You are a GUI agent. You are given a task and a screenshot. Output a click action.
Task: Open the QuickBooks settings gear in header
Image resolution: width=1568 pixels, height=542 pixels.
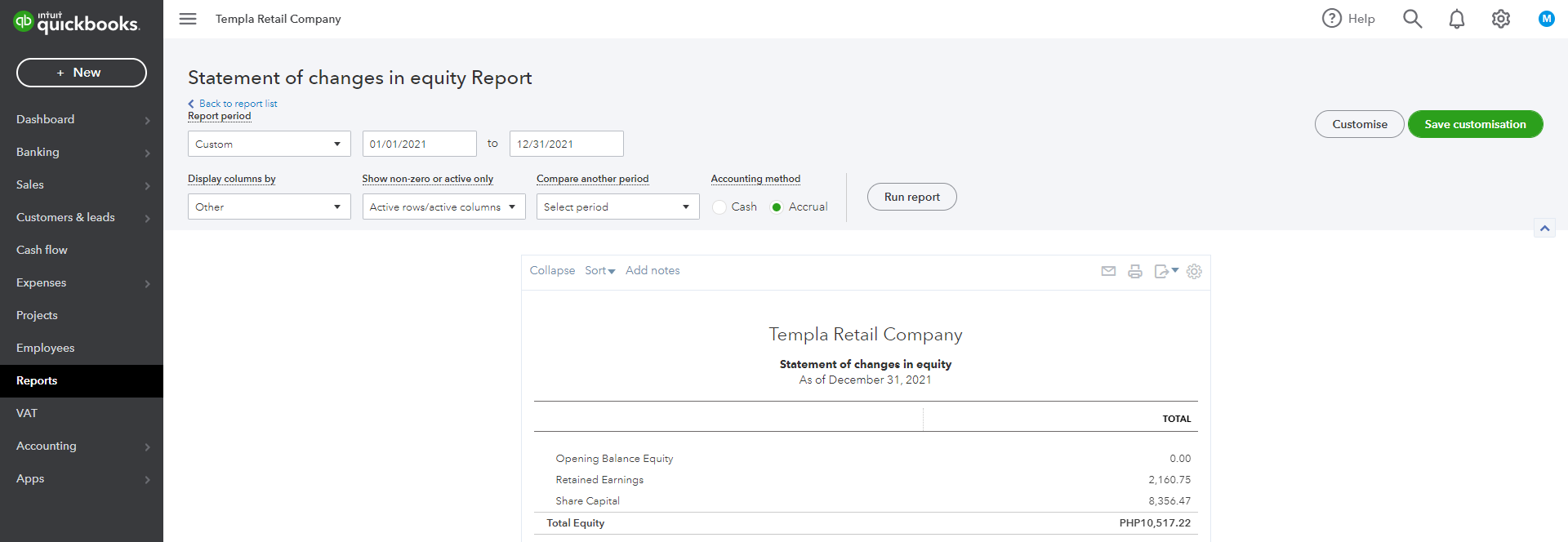point(1501,19)
